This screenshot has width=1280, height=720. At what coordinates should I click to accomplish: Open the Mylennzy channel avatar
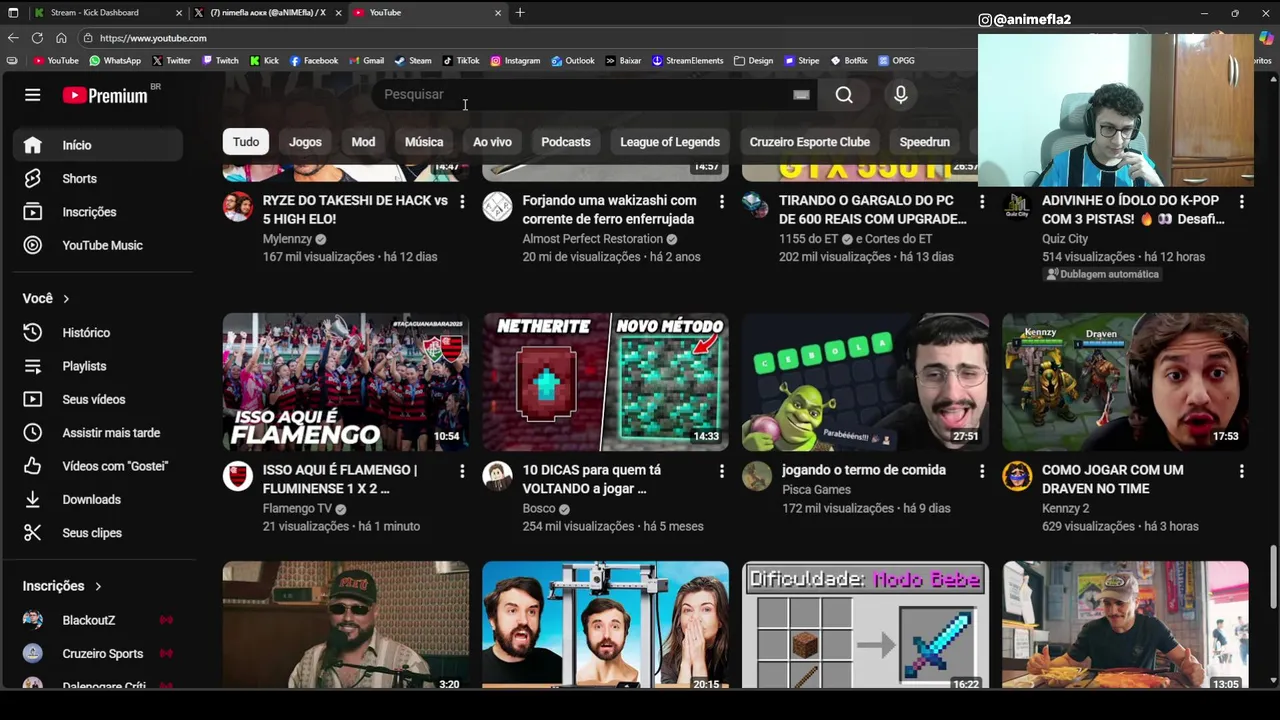pyautogui.click(x=237, y=206)
